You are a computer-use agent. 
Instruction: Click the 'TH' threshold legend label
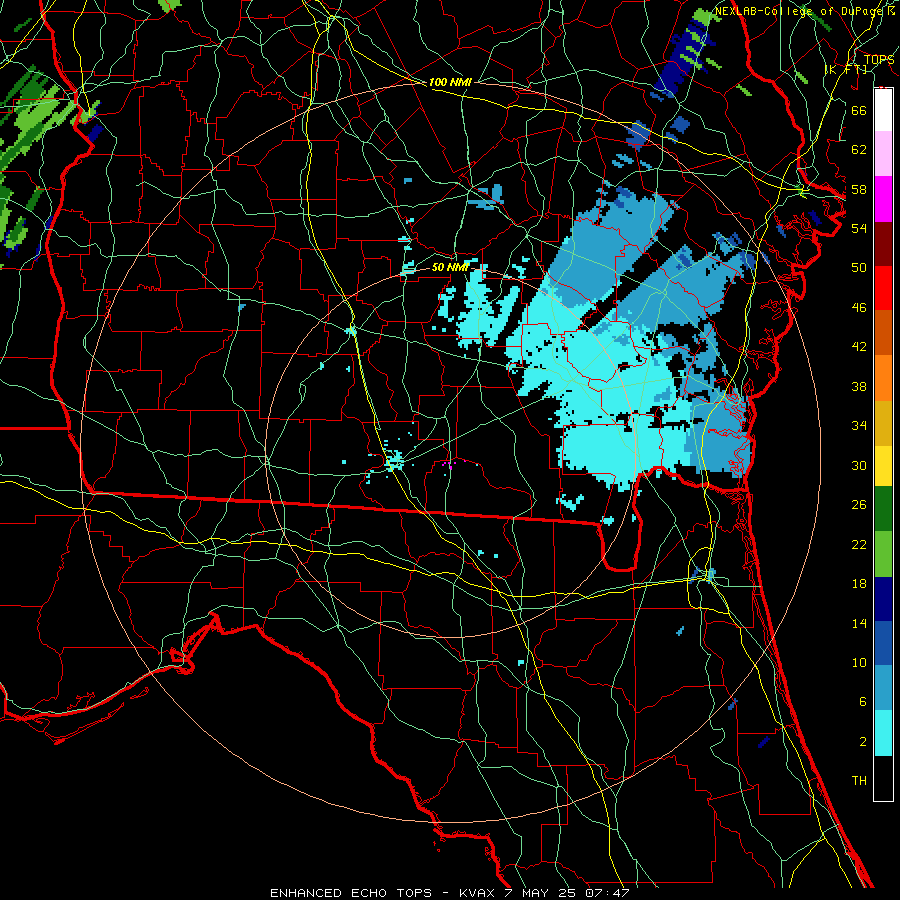point(859,781)
